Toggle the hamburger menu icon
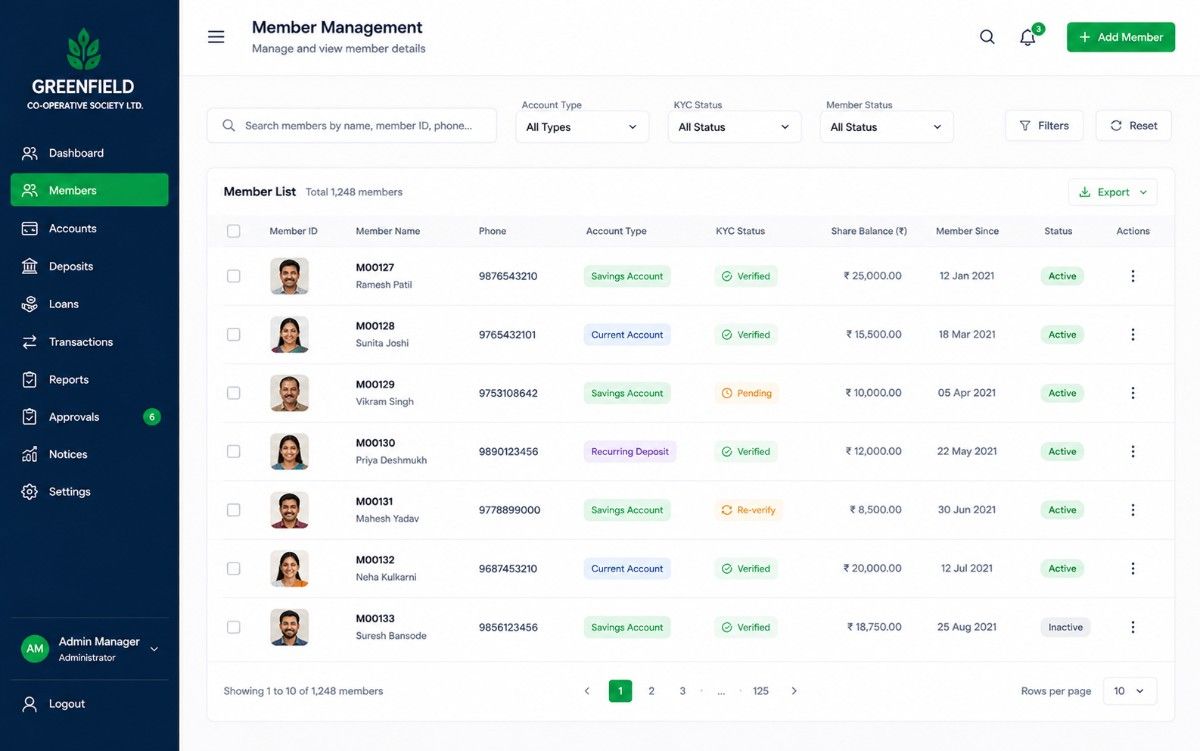The width and height of the screenshot is (1200, 751). tap(216, 37)
